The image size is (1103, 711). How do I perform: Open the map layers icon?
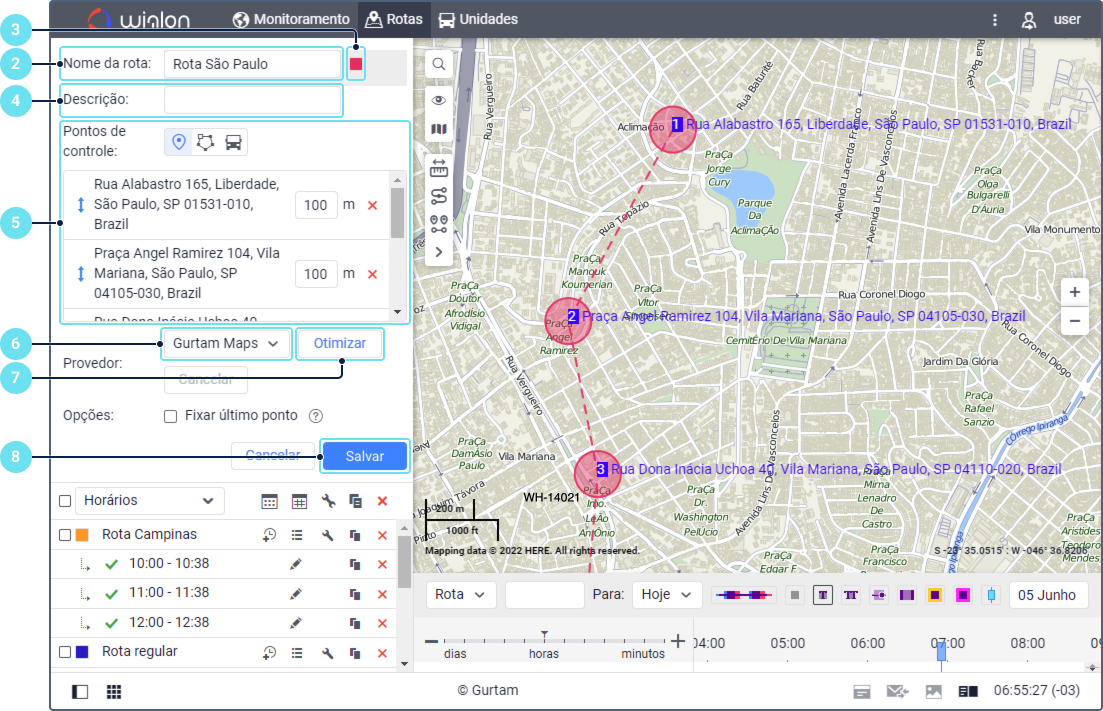pos(438,129)
